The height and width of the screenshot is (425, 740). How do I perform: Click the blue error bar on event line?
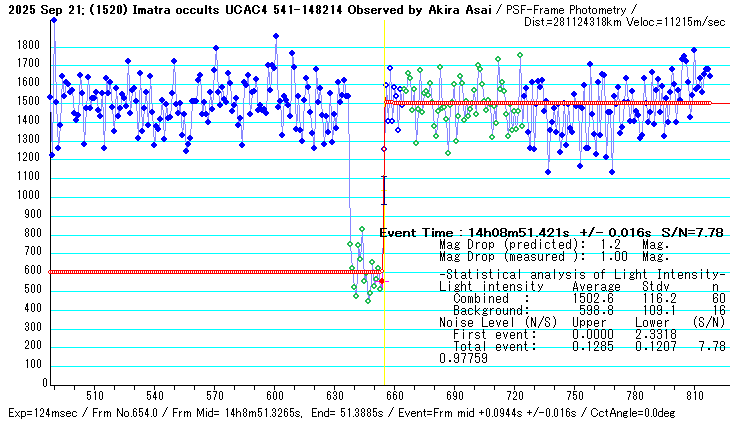[385, 190]
